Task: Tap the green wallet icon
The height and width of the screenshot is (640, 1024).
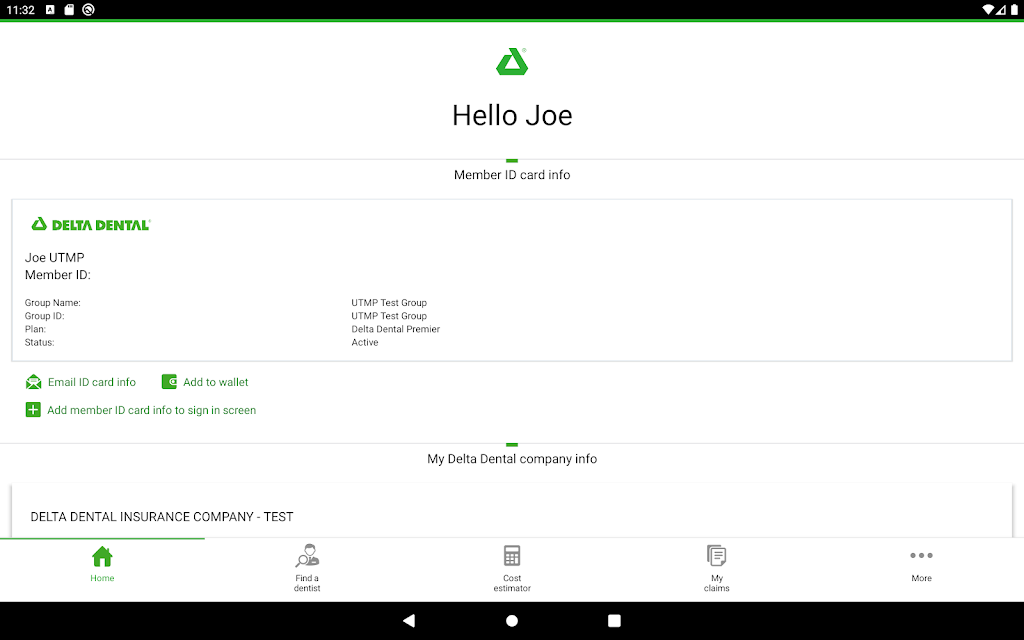Action: 169,382
